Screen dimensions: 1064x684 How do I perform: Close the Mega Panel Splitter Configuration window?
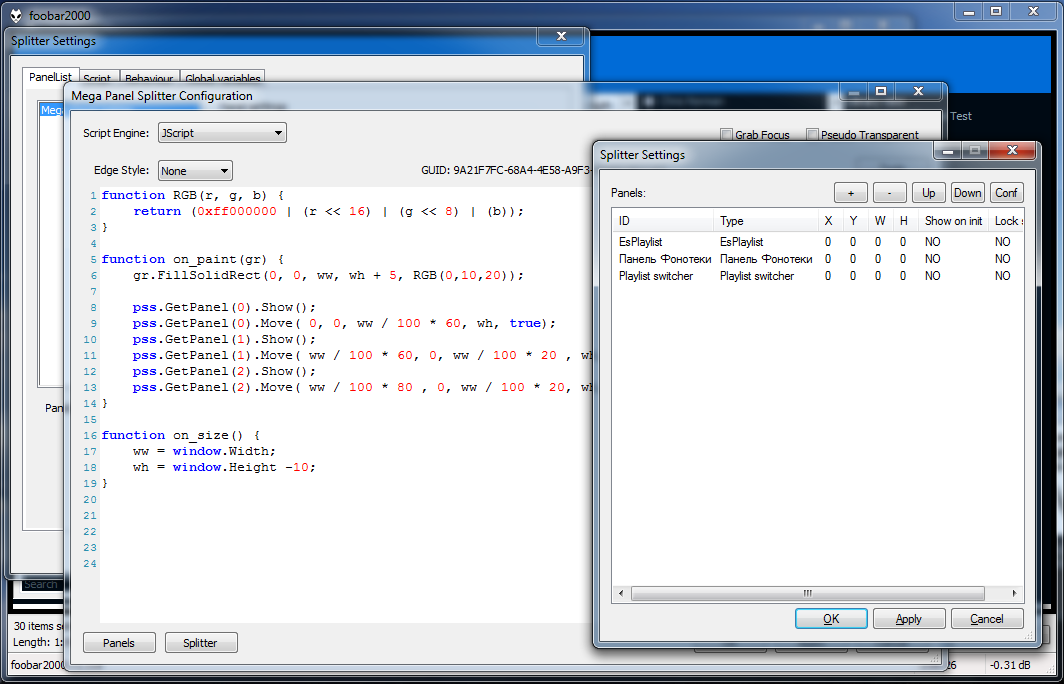pyautogui.click(x=918, y=91)
